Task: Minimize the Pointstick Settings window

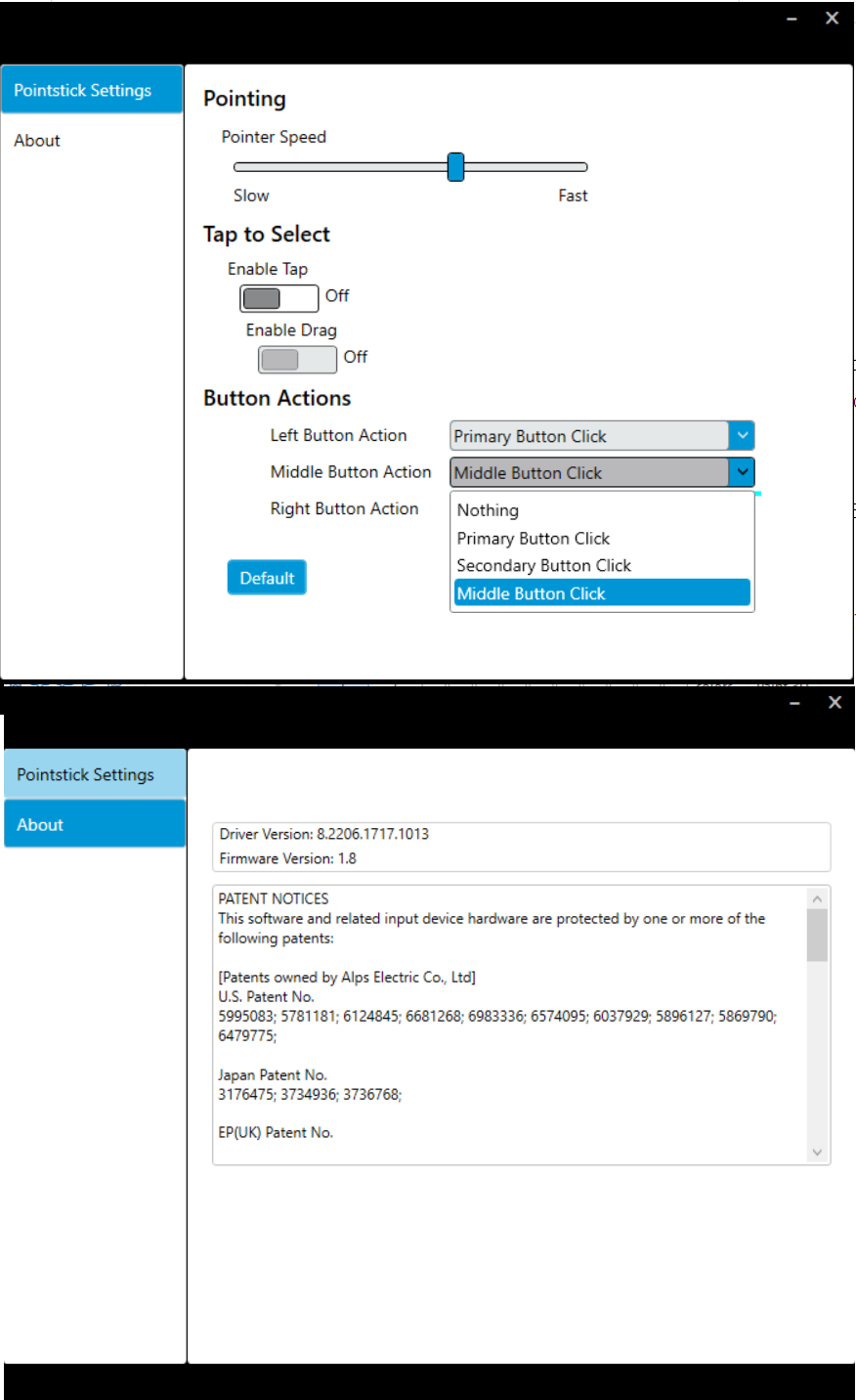Action: pyautogui.click(x=792, y=18)
